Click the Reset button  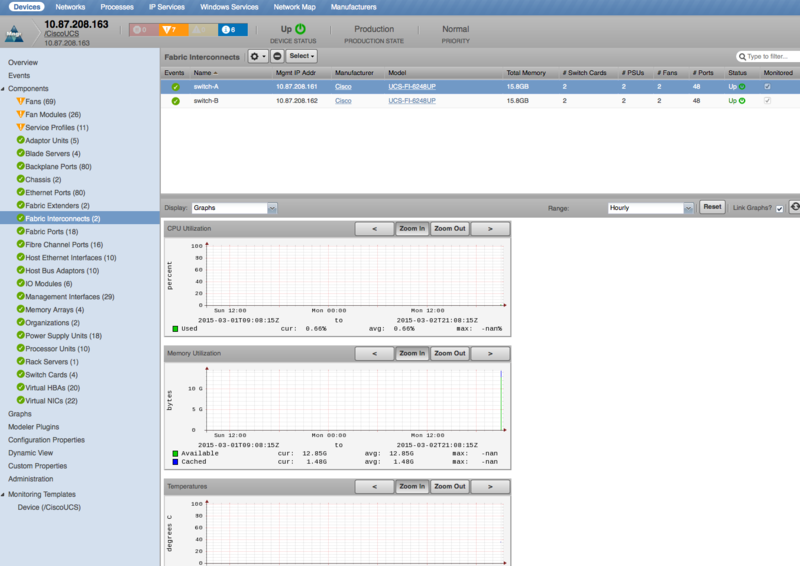[x=712, y=207]
